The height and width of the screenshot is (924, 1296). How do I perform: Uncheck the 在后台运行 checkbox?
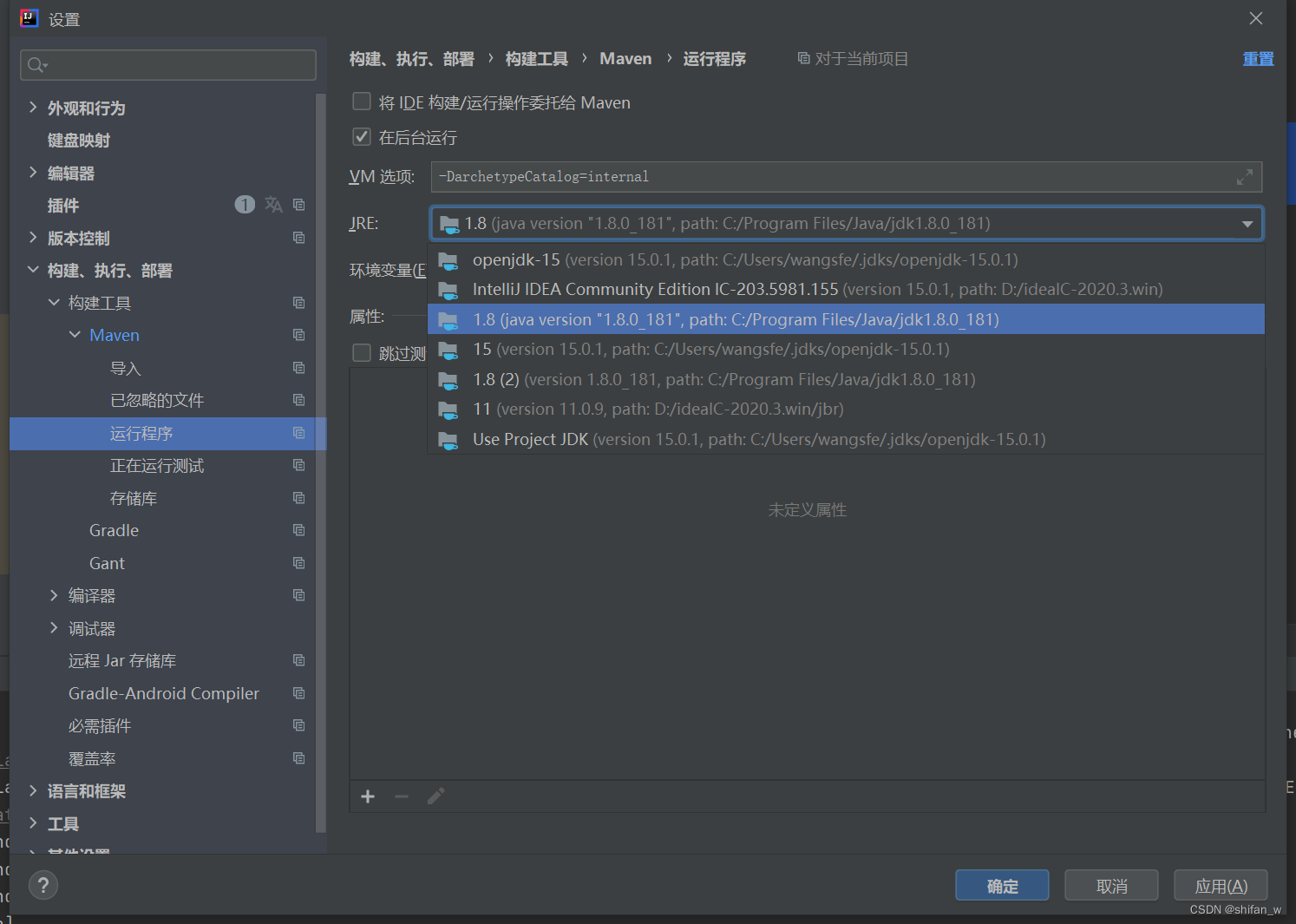[362, 137]
